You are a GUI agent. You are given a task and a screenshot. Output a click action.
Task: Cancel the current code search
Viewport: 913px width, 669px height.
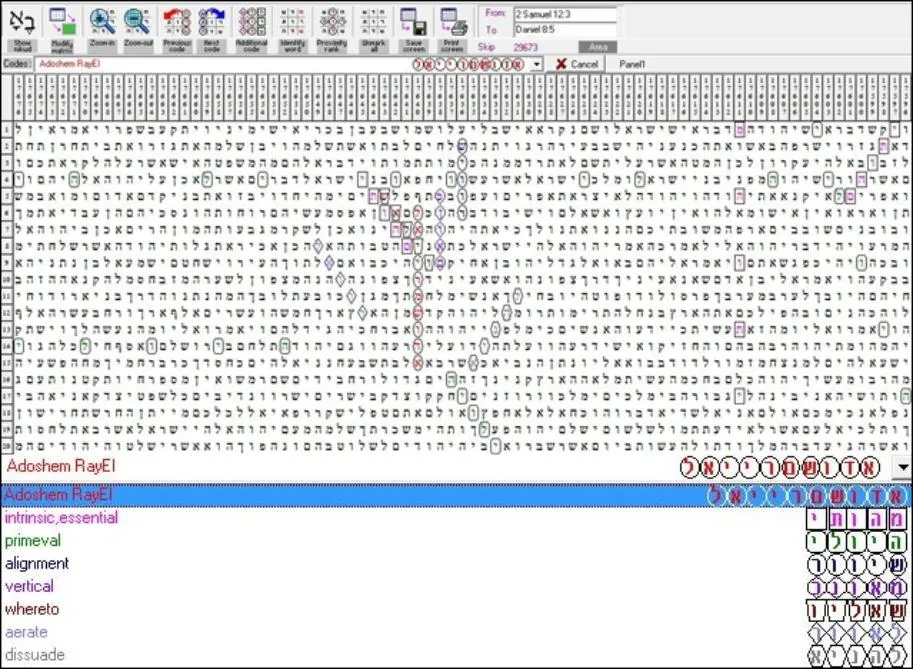(577, 64)
